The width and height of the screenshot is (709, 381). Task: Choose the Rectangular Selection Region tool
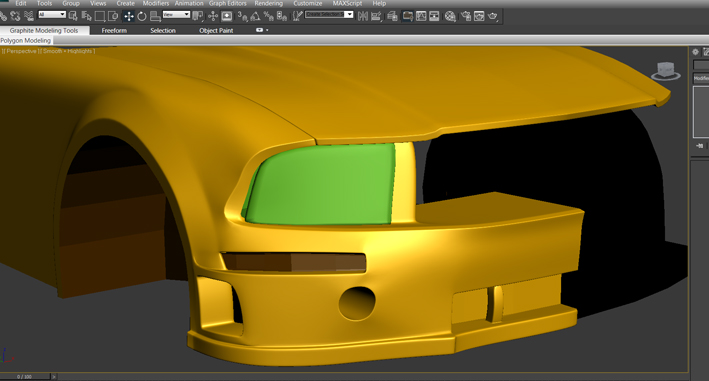click(x=100, y=16)
